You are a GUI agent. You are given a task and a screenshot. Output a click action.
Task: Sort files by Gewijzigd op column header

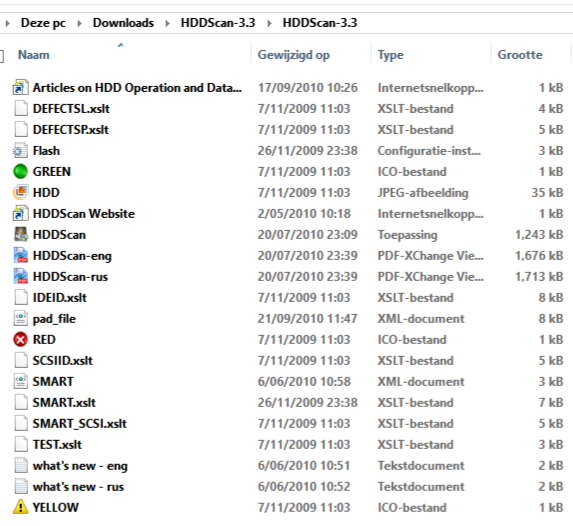[x=293, y=55]
